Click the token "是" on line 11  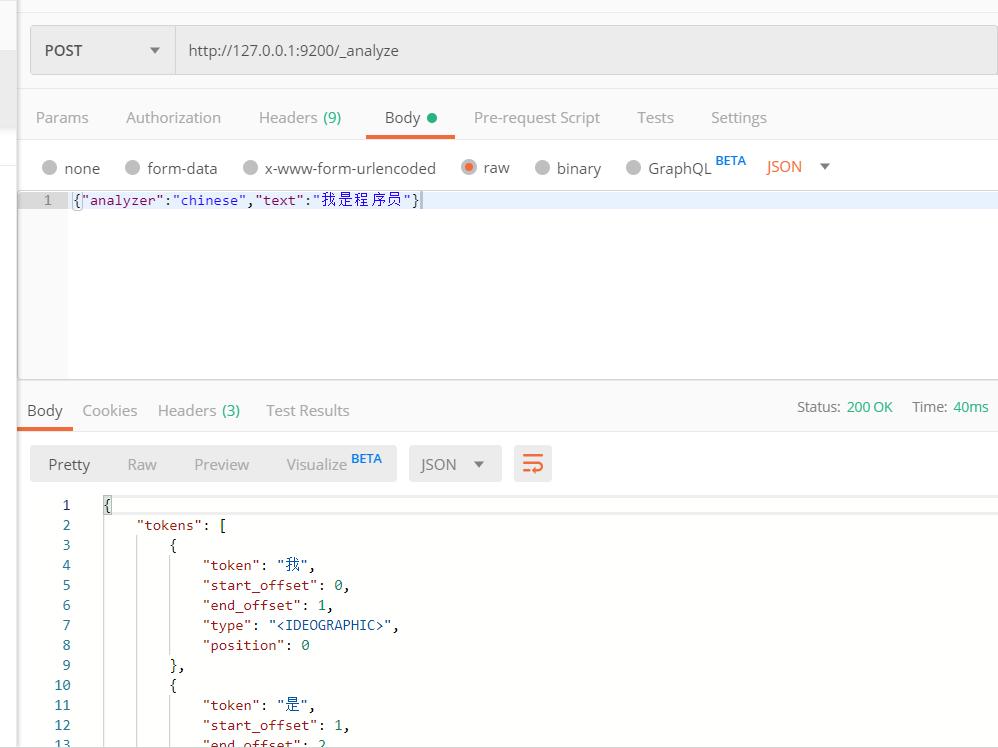click(292, 705)
